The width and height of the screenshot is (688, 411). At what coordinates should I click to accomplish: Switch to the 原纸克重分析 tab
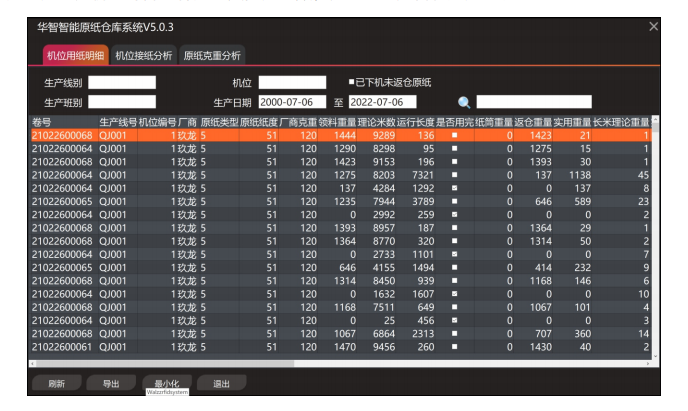(212, 56)
